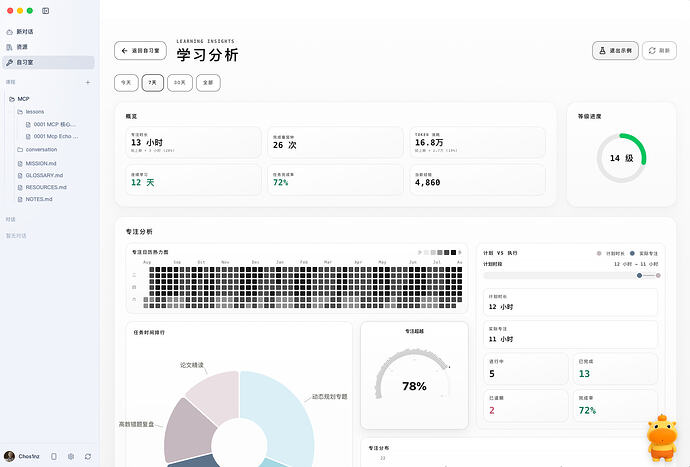The width and height of the screenshot is (690, 467).
Task: Click the in-progress count '5' card
Action: 526,369
